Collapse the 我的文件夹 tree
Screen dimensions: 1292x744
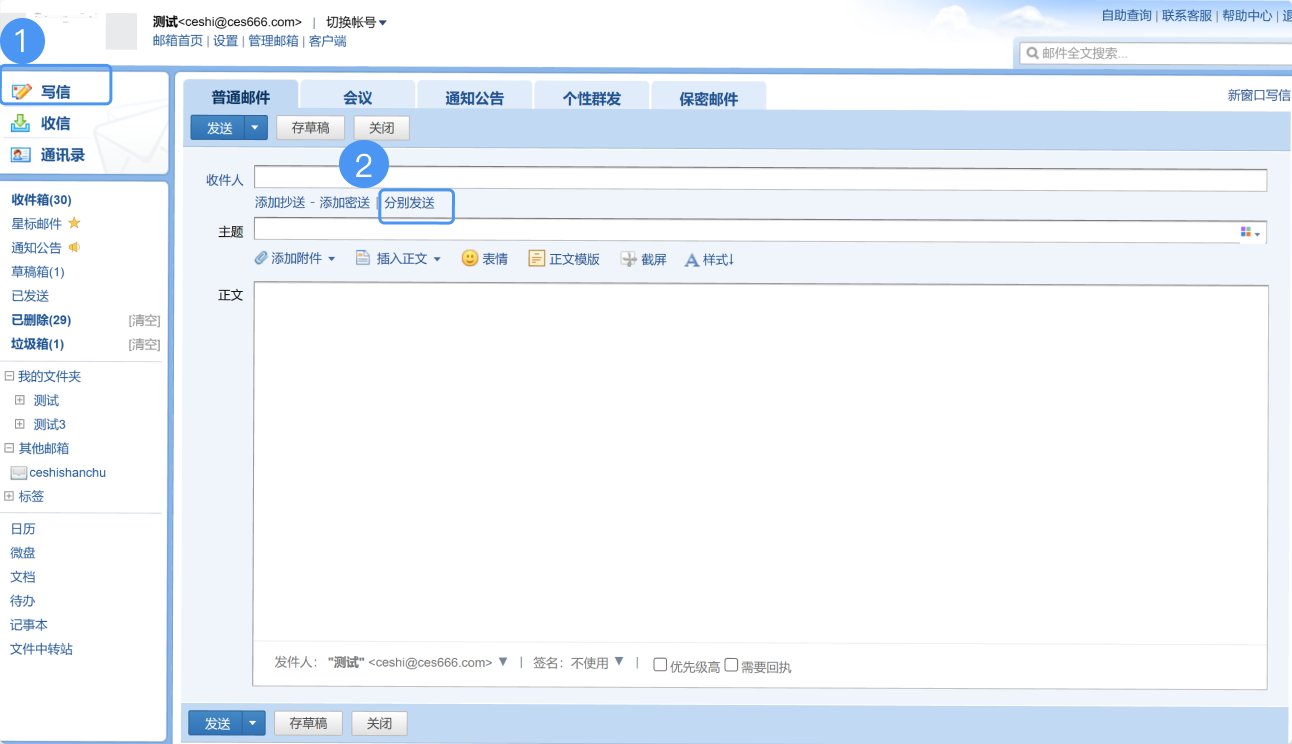[9, 376]
